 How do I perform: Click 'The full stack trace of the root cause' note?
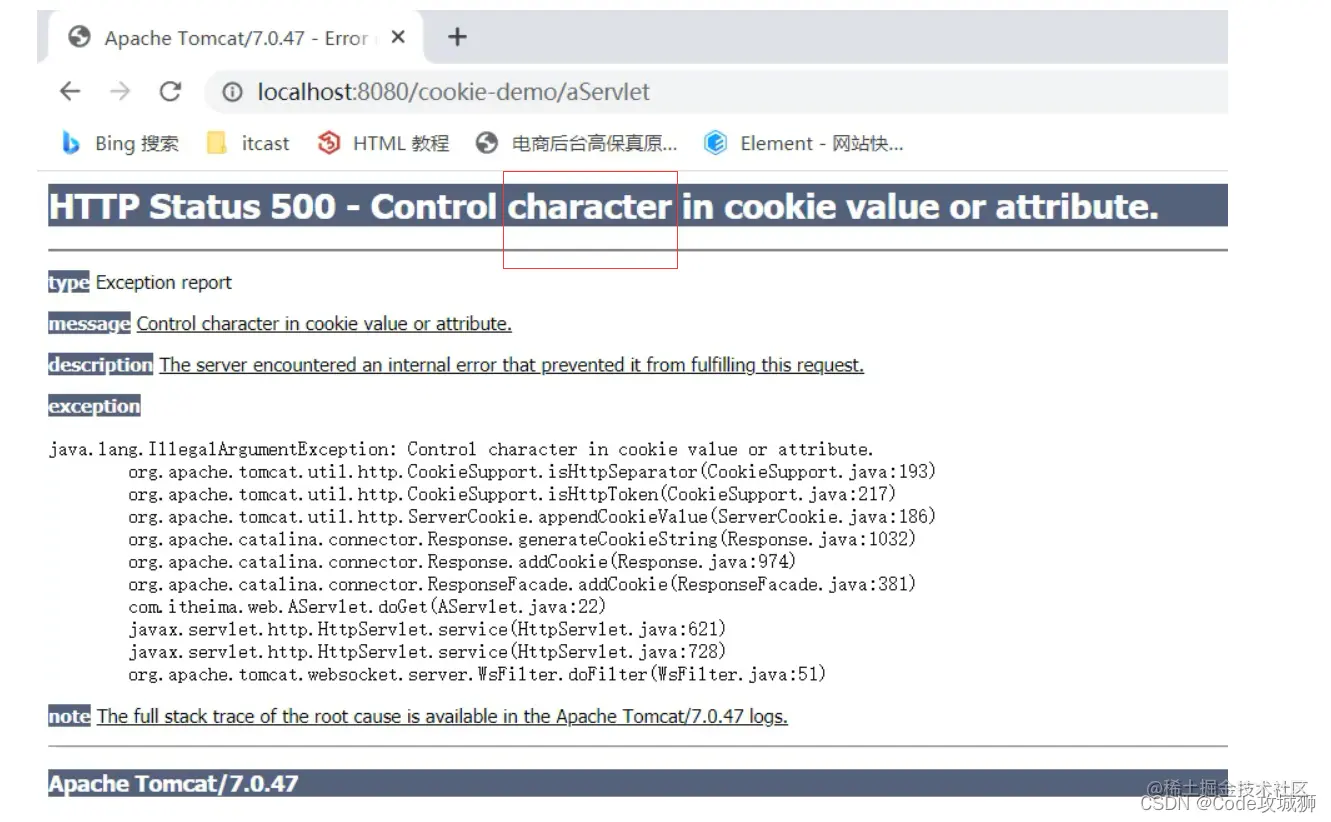coord(442,716)
